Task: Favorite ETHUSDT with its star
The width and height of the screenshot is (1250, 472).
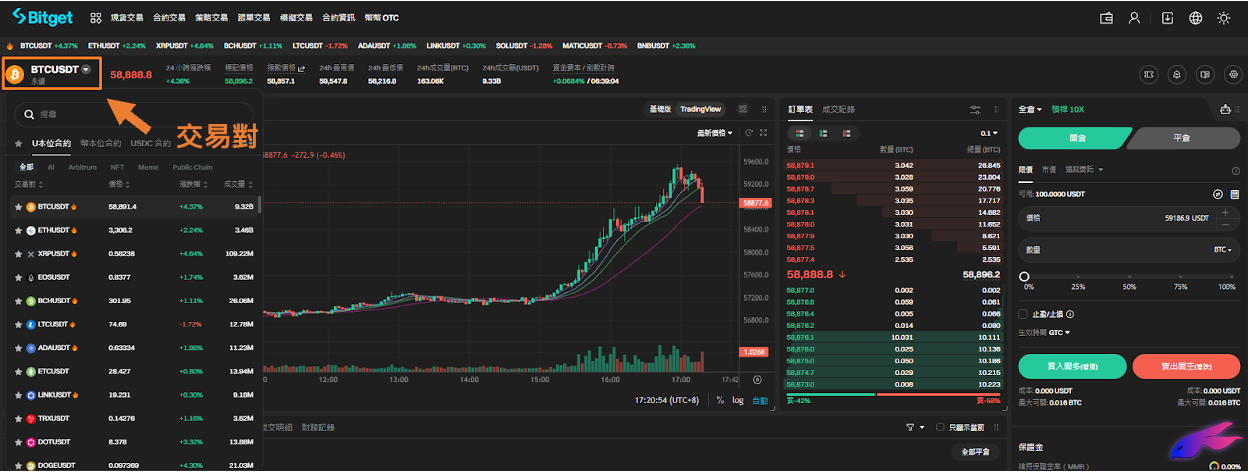Action: point(18,230)
